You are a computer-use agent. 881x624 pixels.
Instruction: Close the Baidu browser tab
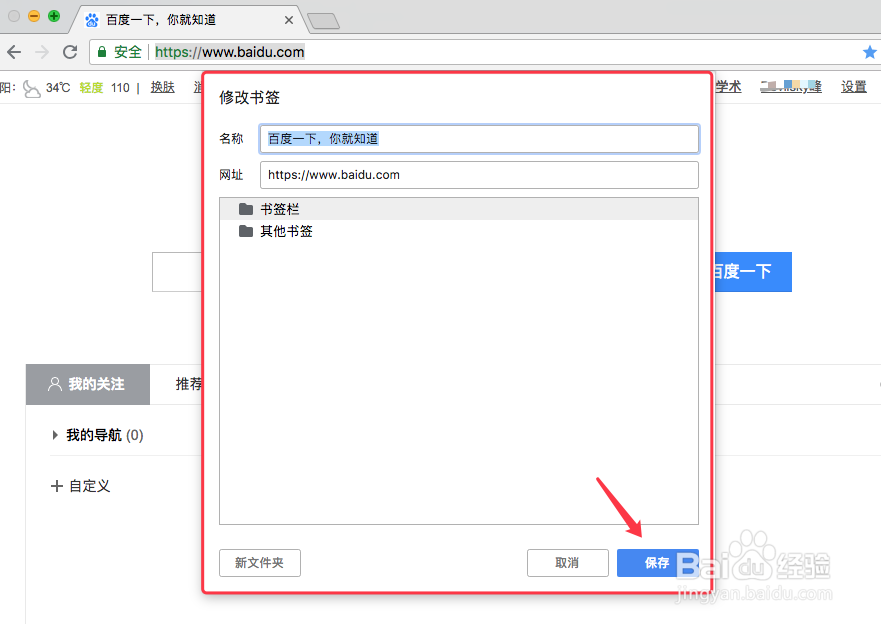289,20
